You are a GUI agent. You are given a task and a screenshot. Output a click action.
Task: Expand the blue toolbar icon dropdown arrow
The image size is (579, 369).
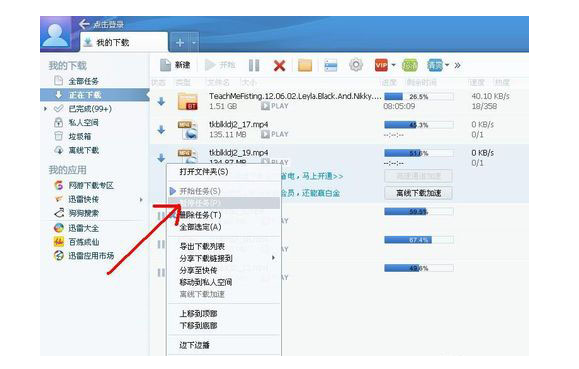(x=447, y=65)
